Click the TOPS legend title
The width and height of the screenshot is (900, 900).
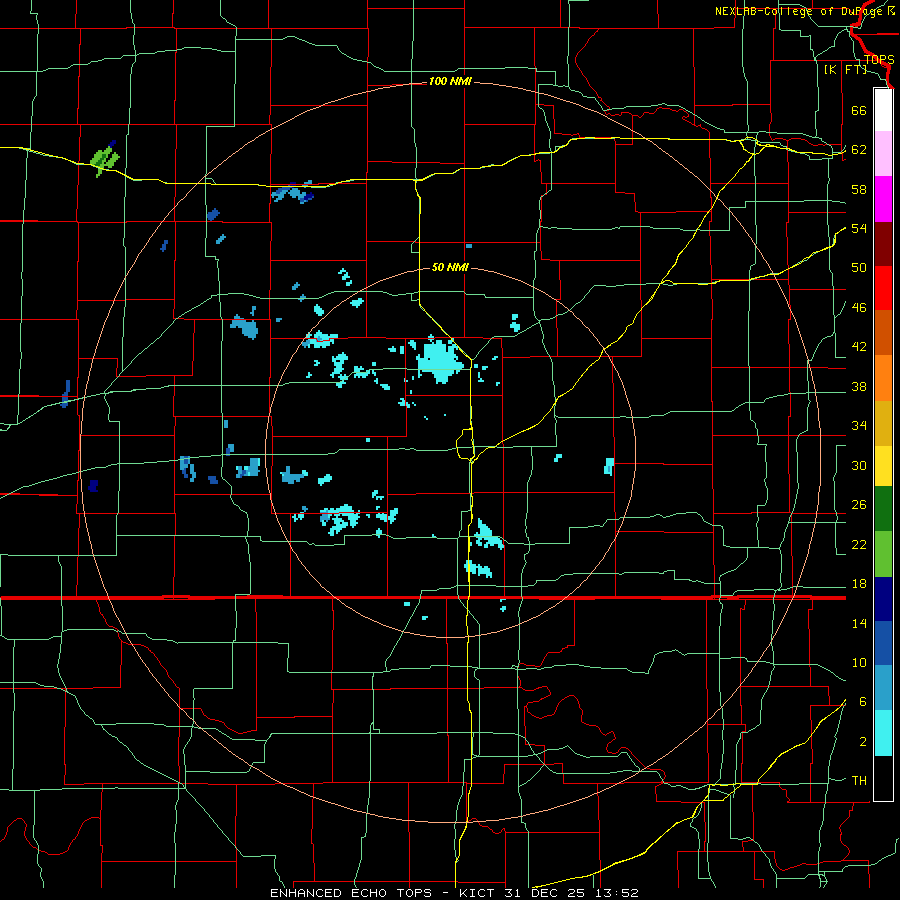point(879,60)
